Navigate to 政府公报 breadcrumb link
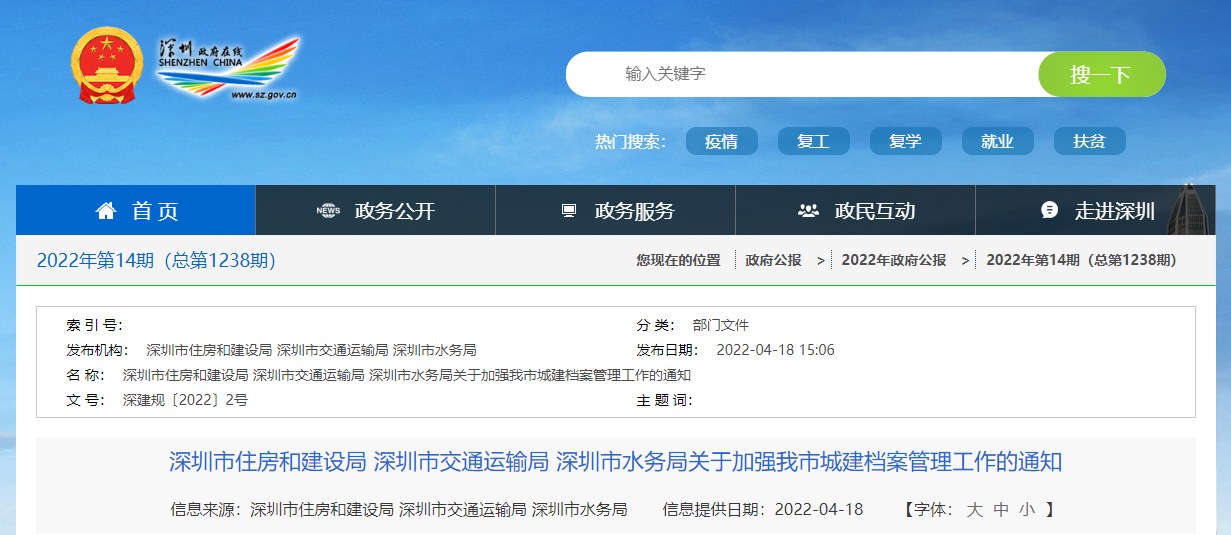The image size is (1231, 535). point(773,260)
